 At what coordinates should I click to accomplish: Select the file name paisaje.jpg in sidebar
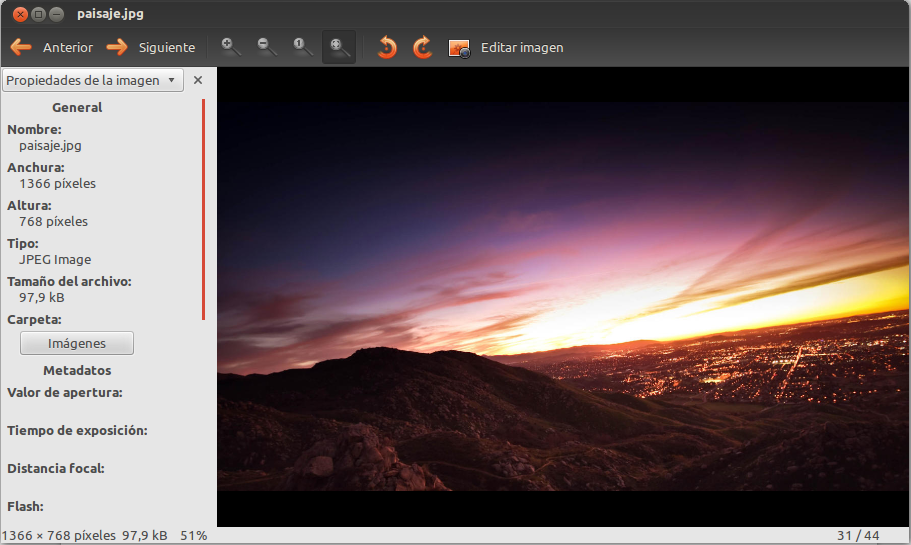click(50, 145)
